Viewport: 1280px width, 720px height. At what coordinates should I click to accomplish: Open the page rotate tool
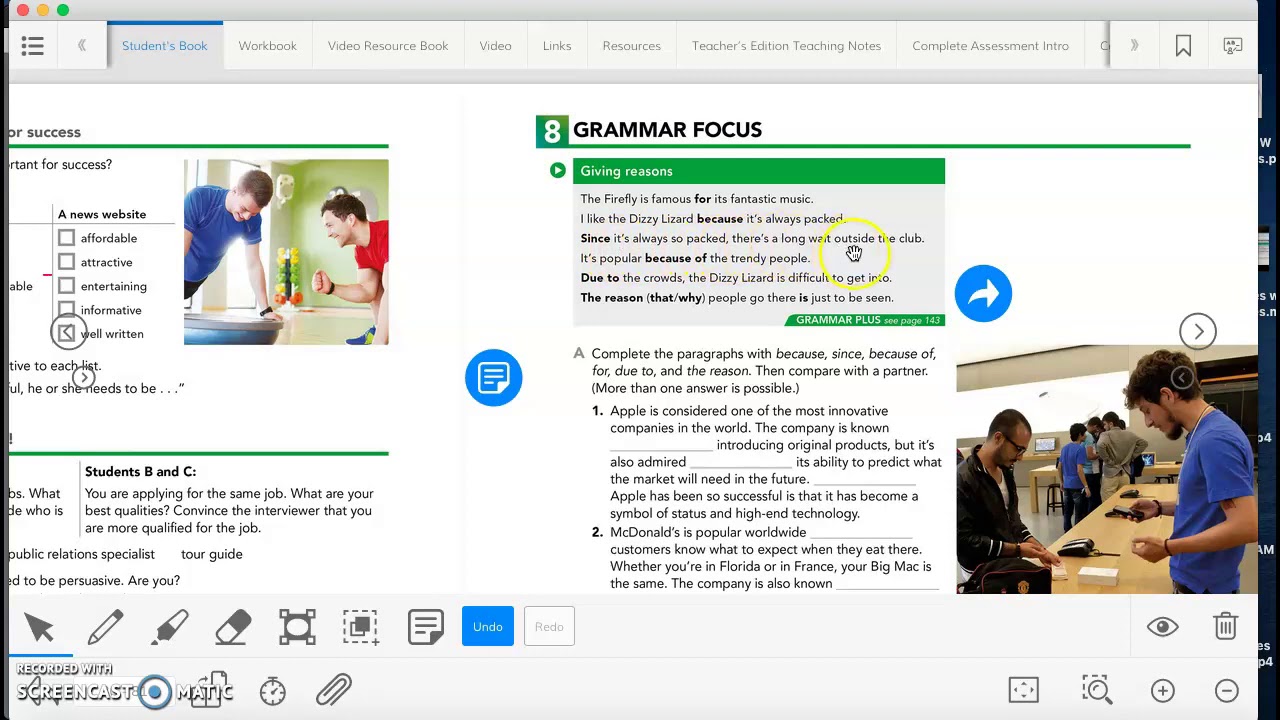[209, 690]
